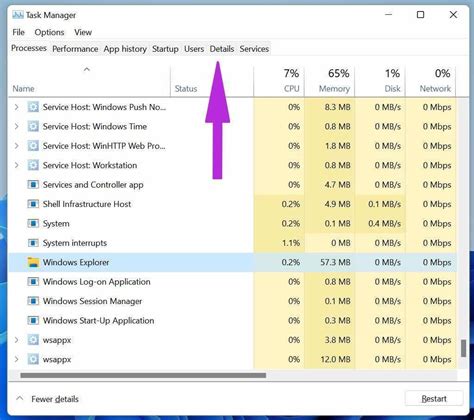Switch to the Processes tab
Viewport: 474px width, 420px height.
point(29,48)
